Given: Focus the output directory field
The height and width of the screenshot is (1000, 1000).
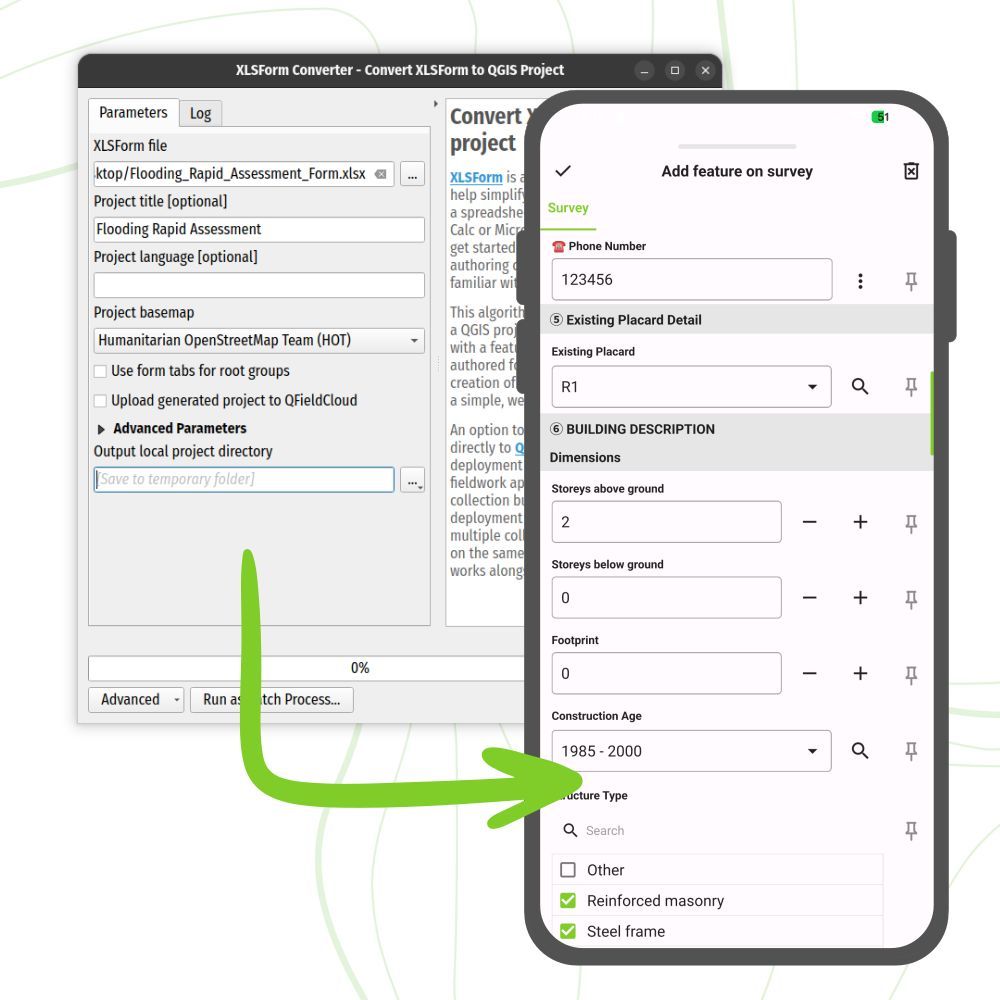Looking at the screenshot, I should 244,480.
